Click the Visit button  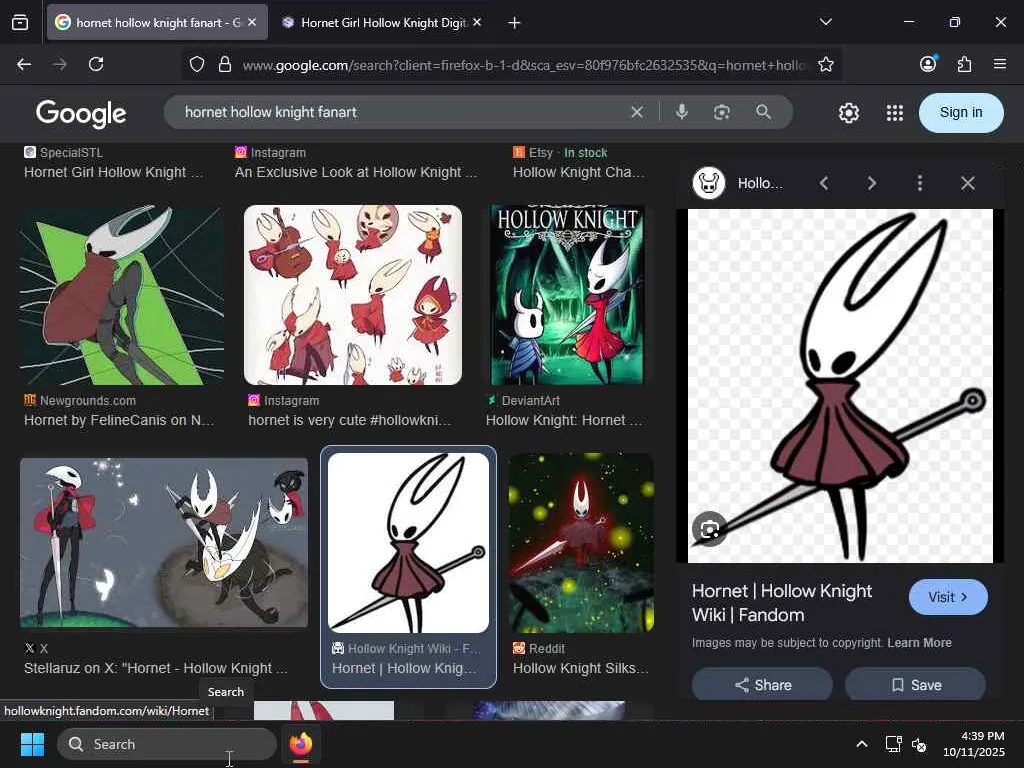[948, 597]
